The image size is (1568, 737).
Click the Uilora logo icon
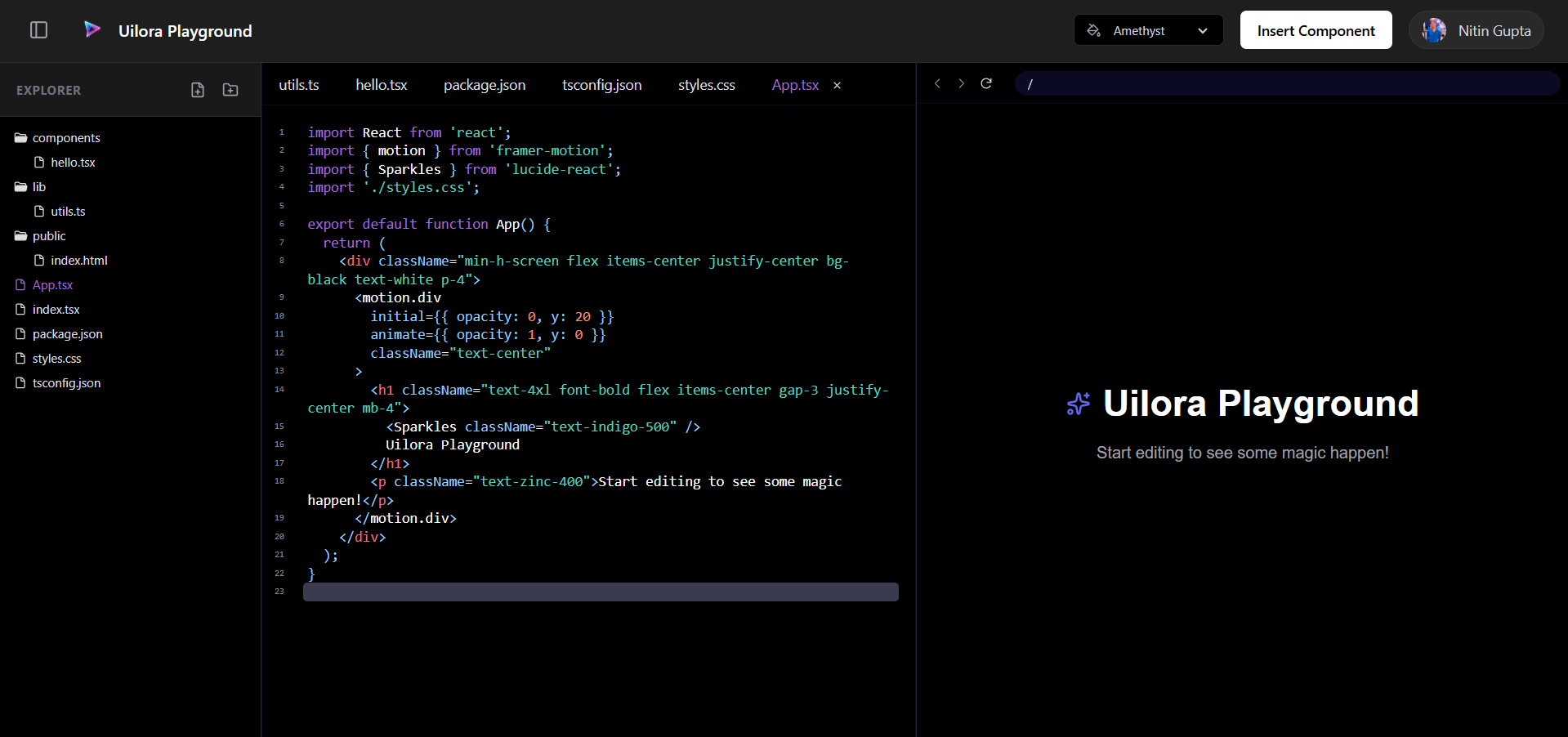pos(92,30)
